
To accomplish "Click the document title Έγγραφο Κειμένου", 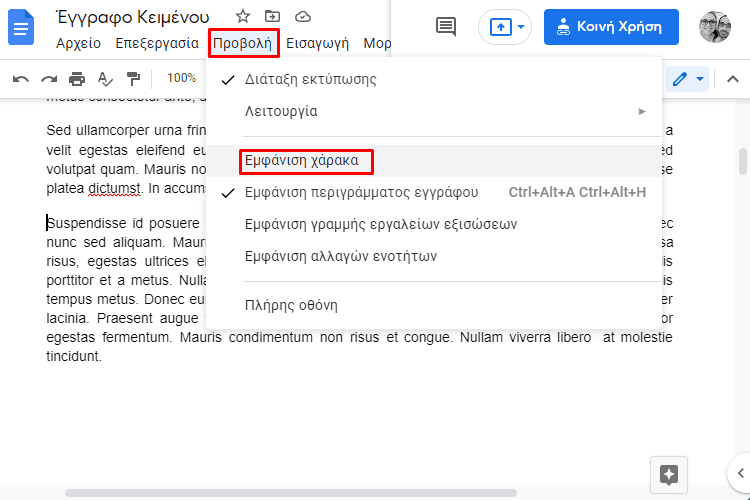I will (x=133, y=17).
